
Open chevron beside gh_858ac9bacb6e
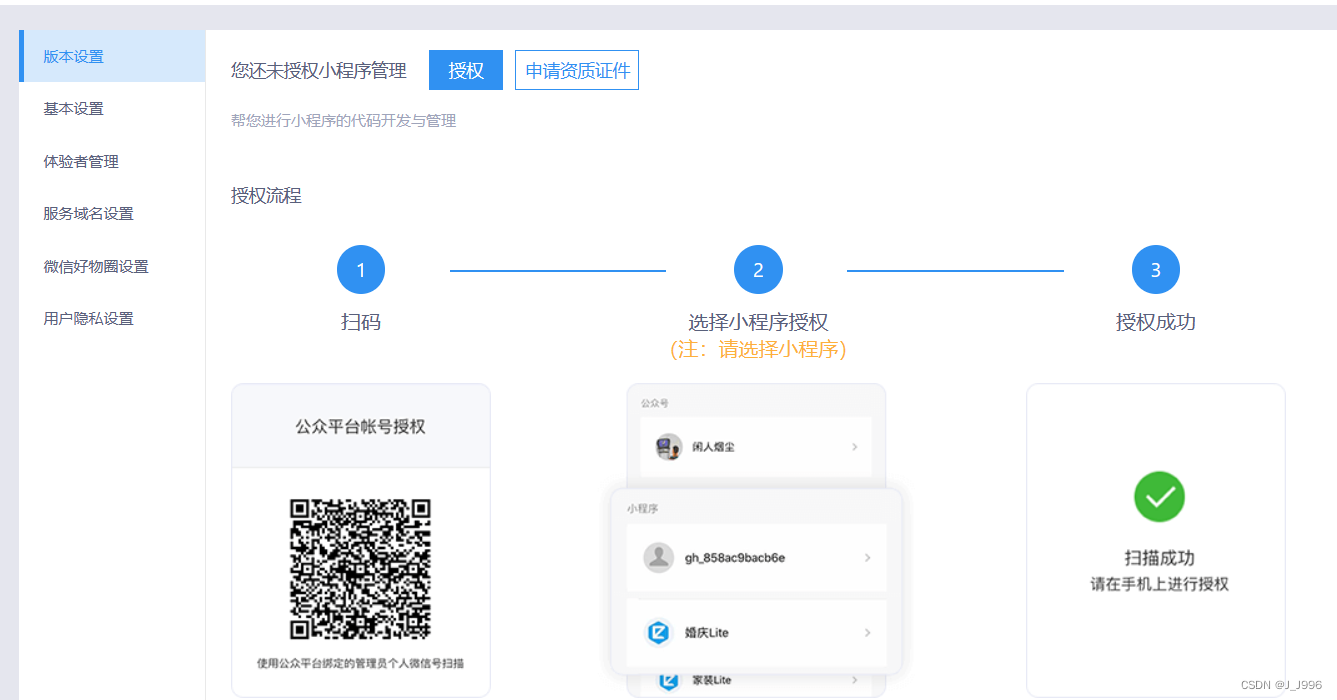pos(867,557)
